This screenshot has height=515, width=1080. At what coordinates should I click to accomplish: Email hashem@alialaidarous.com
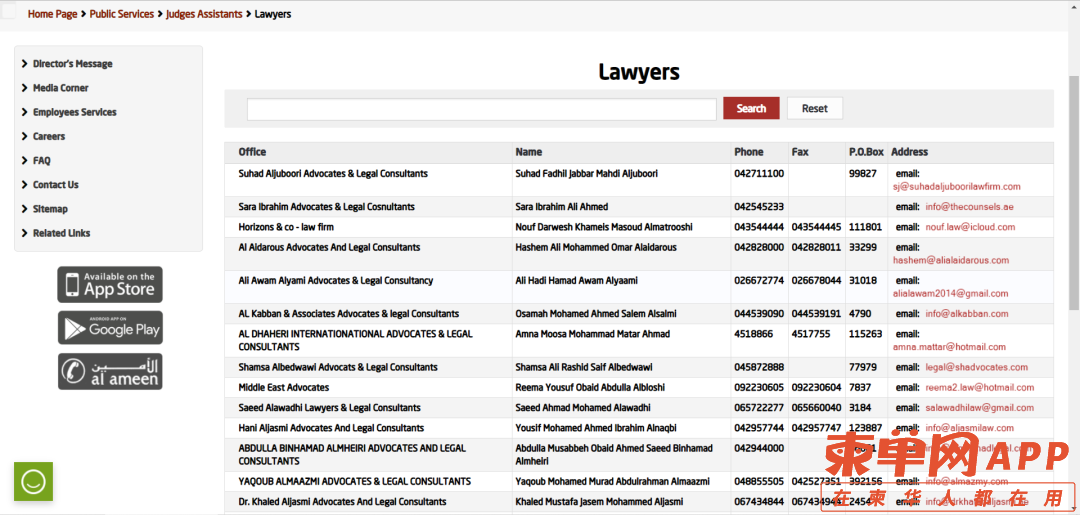951,260
